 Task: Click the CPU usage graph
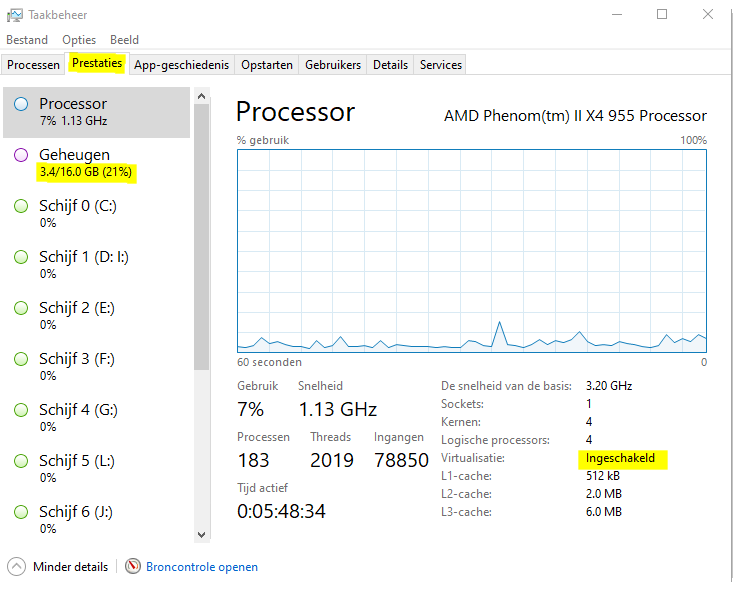pos(471,251)
